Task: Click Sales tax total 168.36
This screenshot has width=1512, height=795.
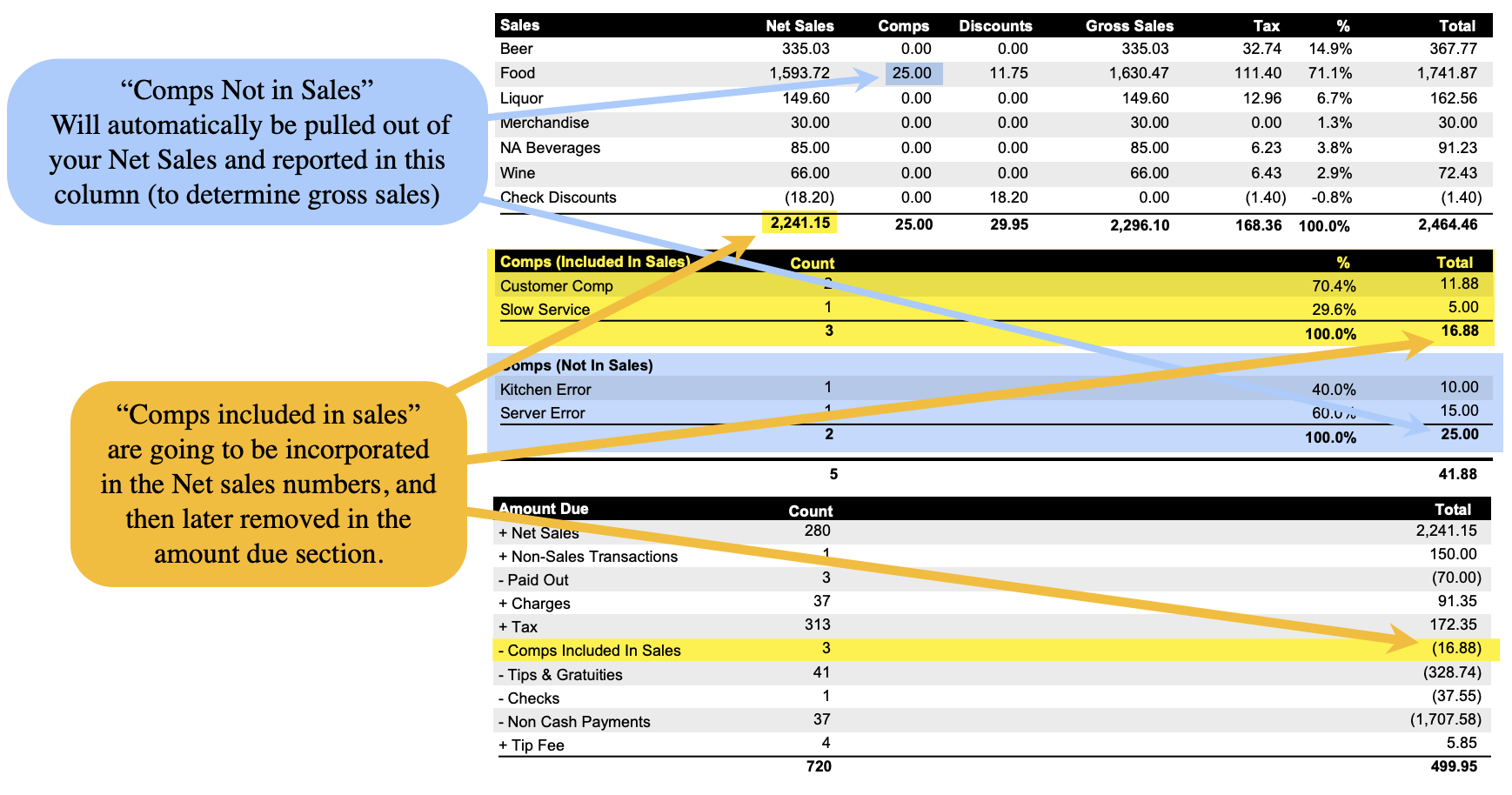Action: click(1258, 225)
